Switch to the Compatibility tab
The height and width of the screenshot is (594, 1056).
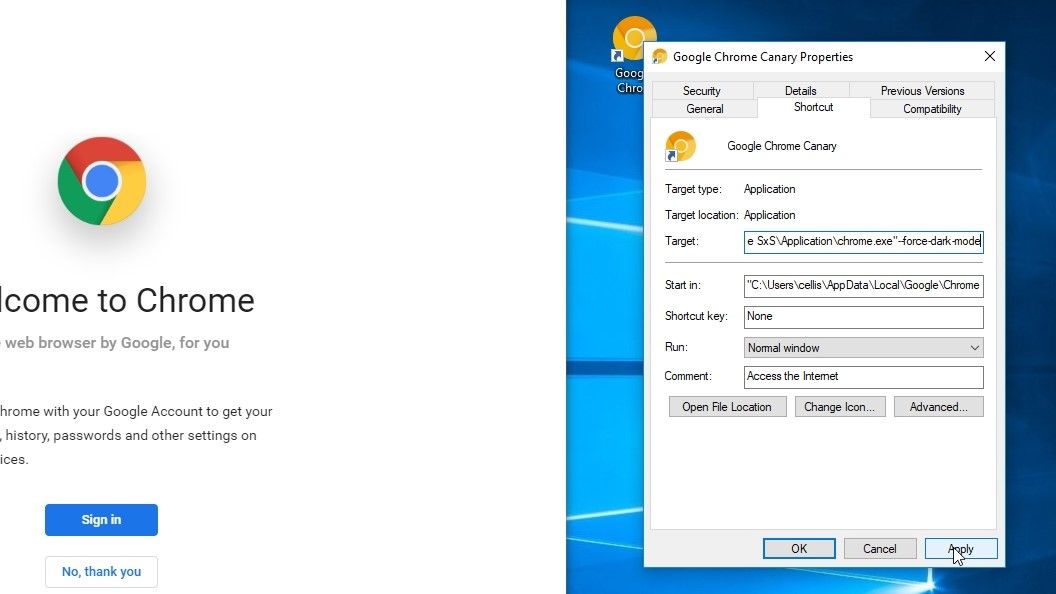pyautogui.click(x=931, y=108)
